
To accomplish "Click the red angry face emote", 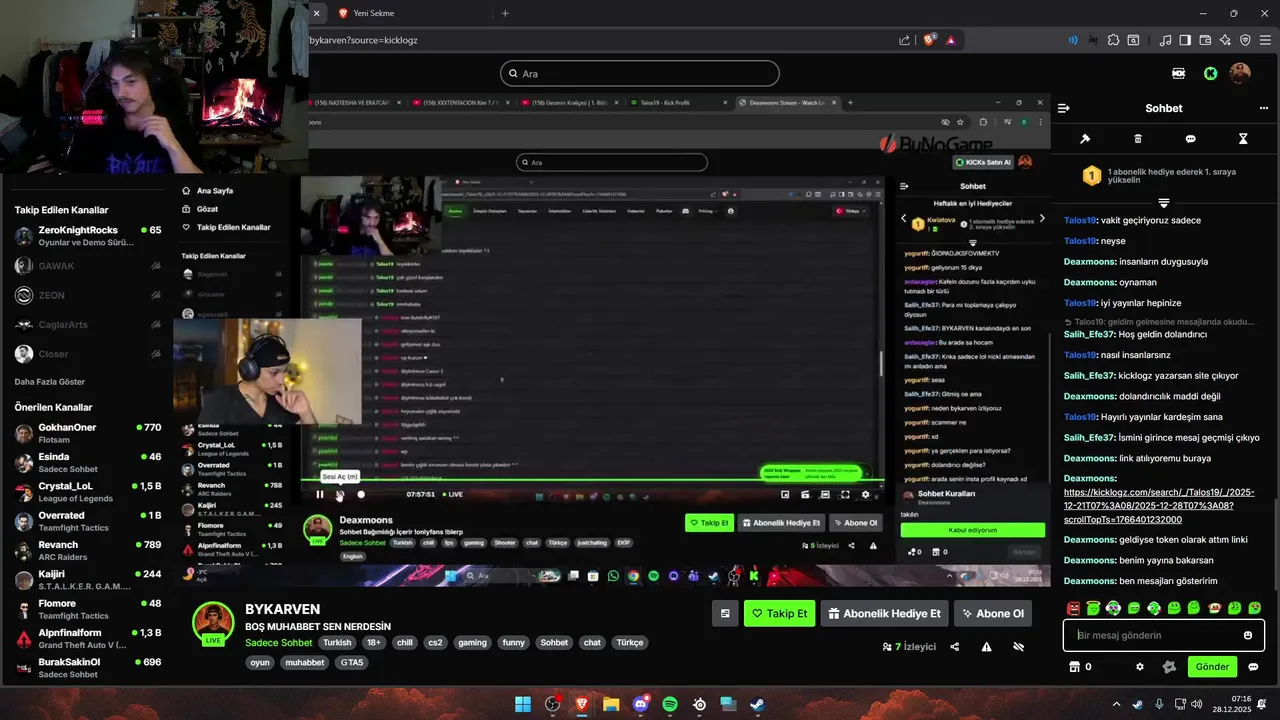I will 1073,608.
